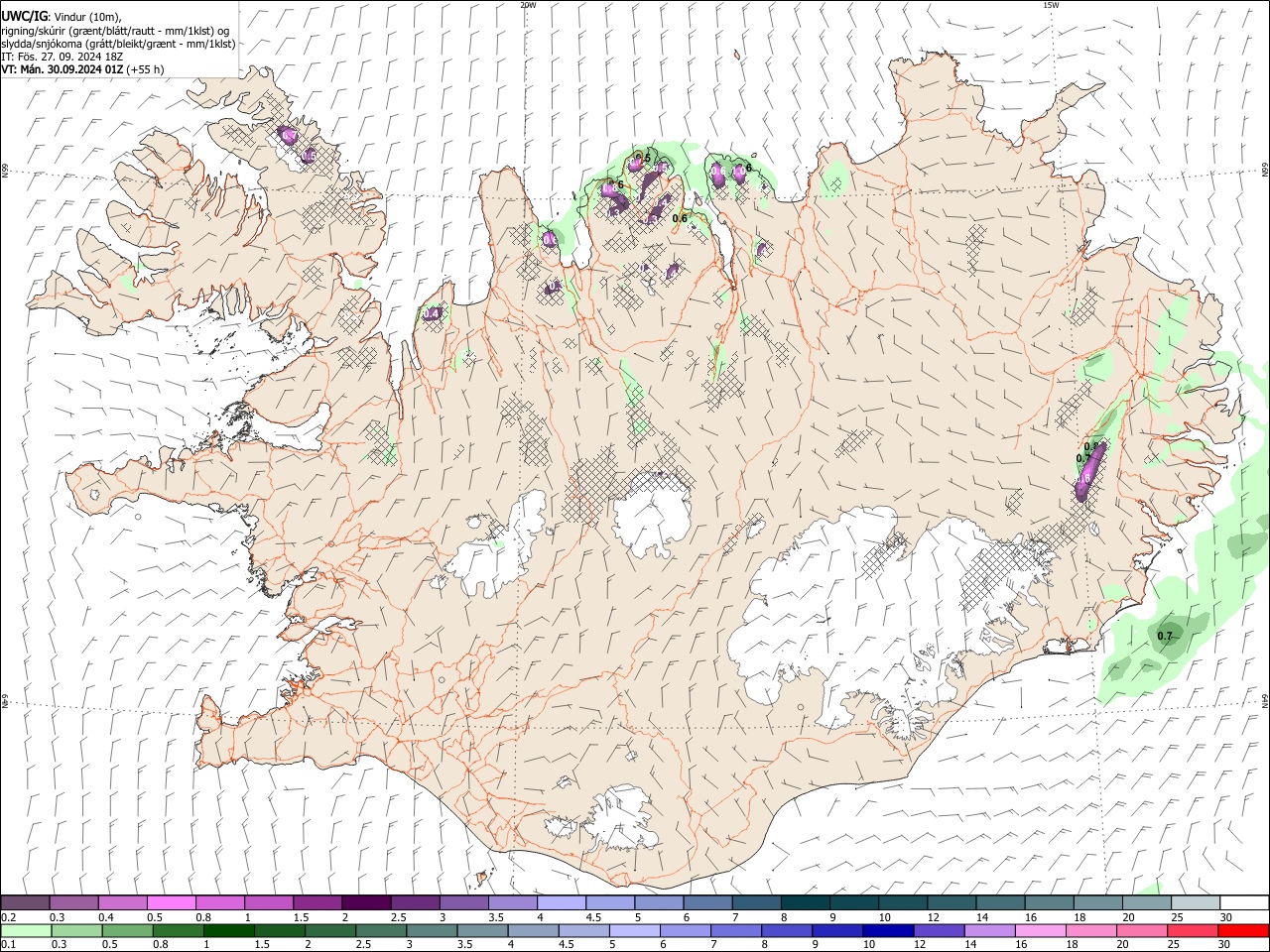Click the '12' label in top legend row
1270x952 pixels.
tap(934, 917)
